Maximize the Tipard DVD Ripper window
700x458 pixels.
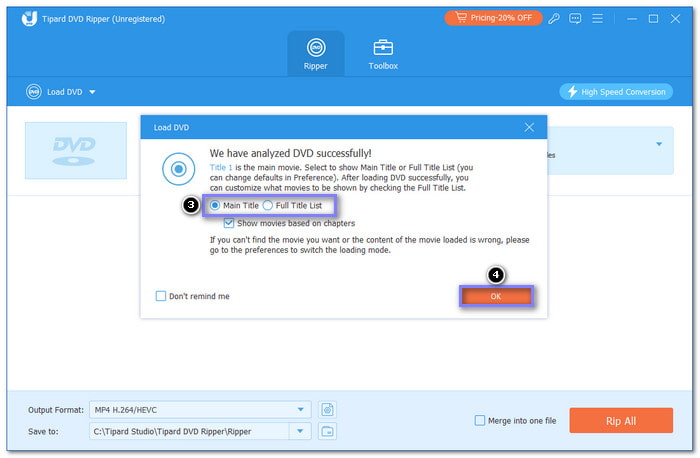click(653, 19)
